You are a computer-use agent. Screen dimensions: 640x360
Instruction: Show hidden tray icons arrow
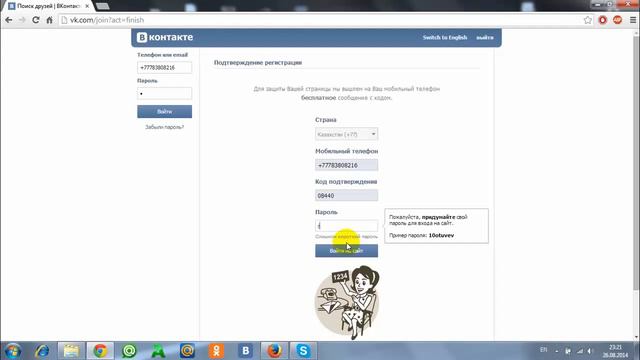(557, 351)
